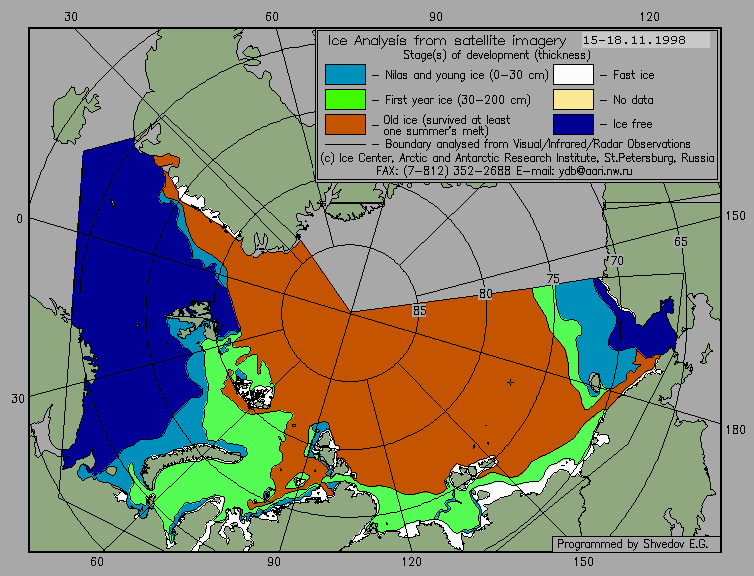
Task: Click the 'First year ice (30-200 cm)' label
Action: tap(458, 100)
